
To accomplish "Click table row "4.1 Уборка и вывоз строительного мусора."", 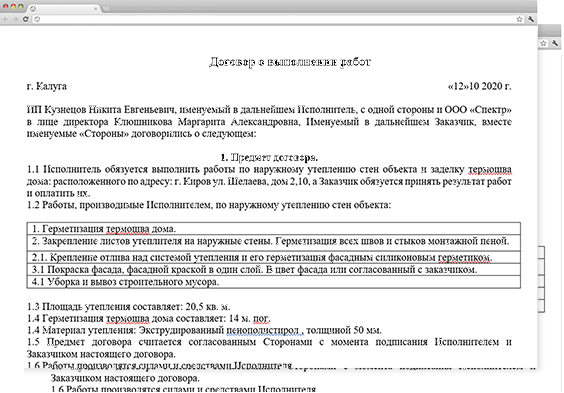I will coord(273,282).
